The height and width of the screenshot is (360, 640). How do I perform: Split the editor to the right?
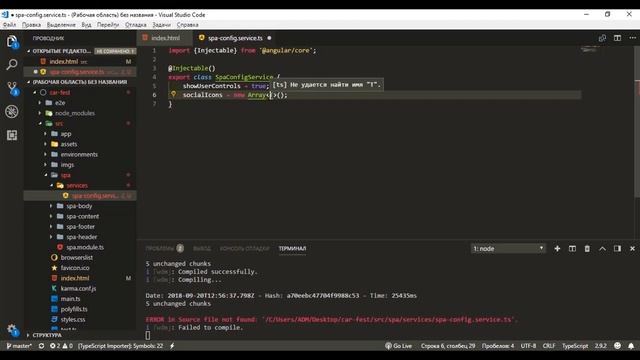(x=617, y=38)
